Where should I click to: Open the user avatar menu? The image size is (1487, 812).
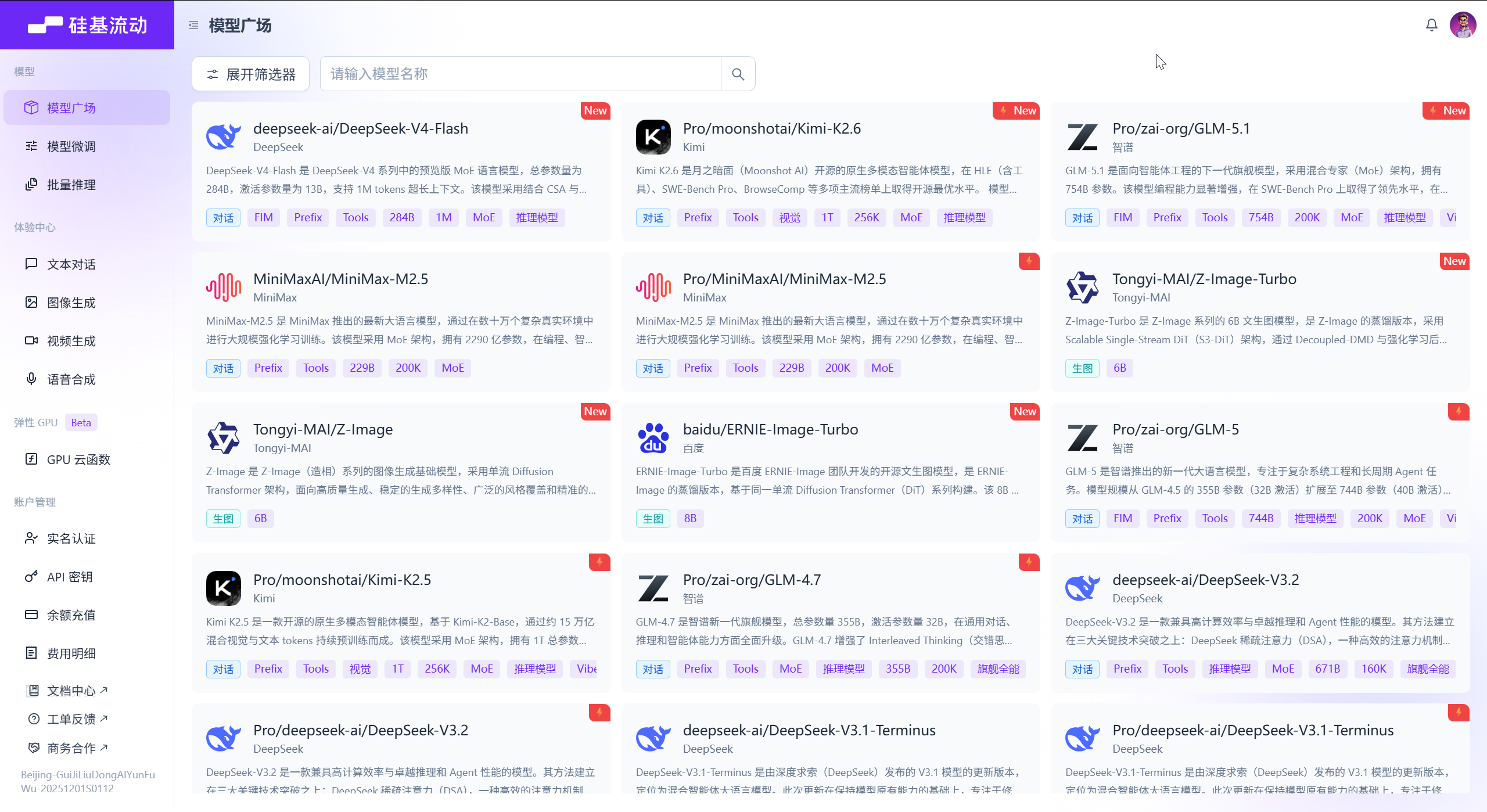tap(1463, 25)
